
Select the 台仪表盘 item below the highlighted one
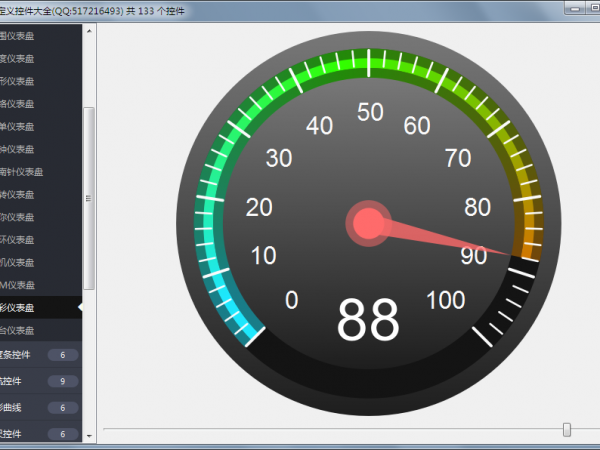(20, 330)
